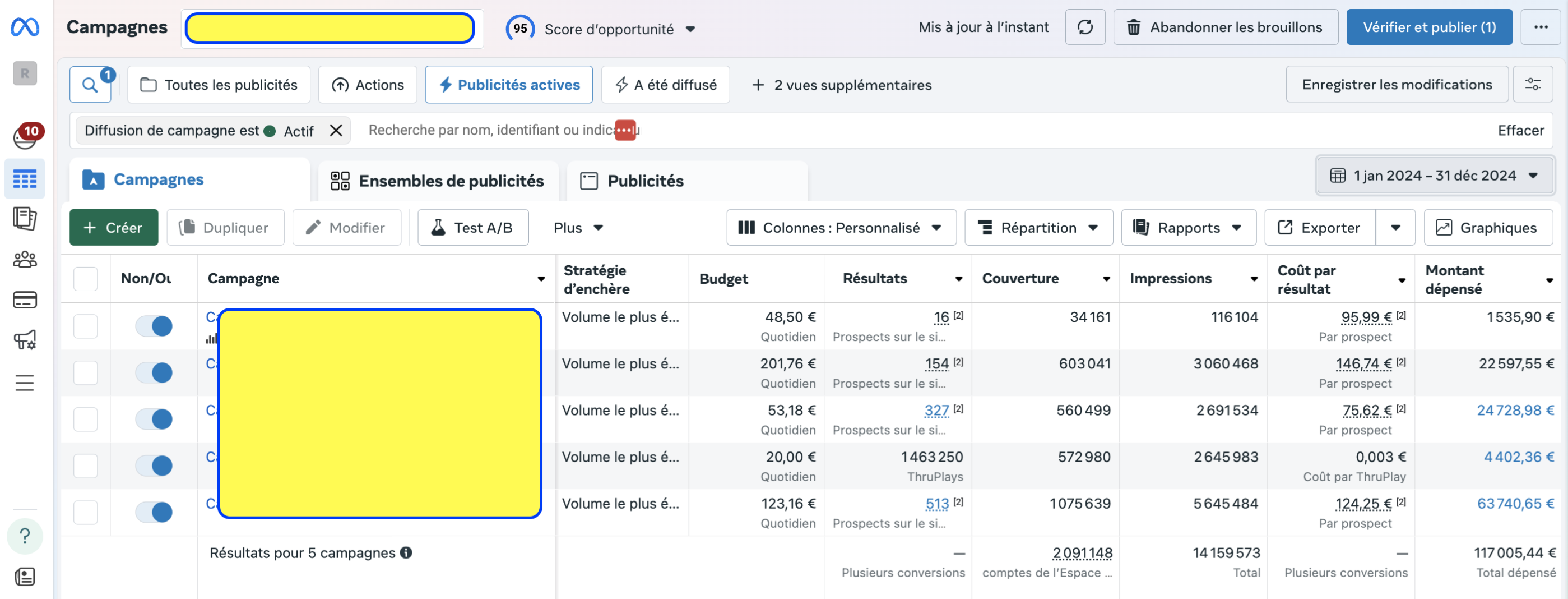Open the three-dot more options menu
This screenshot has width=1568, height=599.
pos(1541,27)
